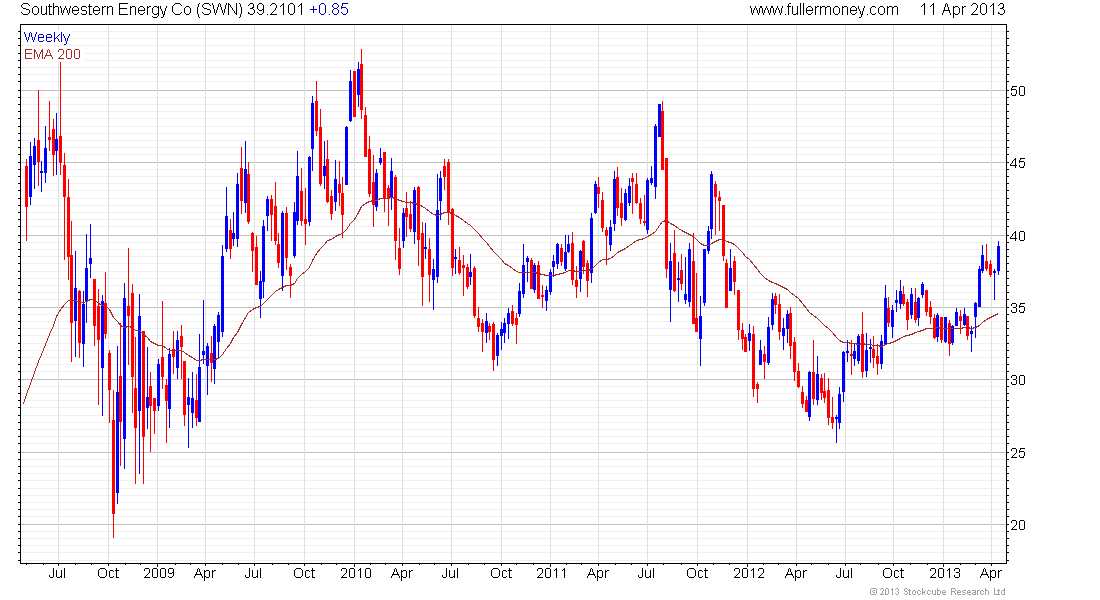Click the Stockcube Research Ltd copyright notice
This screenshot has height=600, width=1100.
pyautogui.click(x=937, y=592)
